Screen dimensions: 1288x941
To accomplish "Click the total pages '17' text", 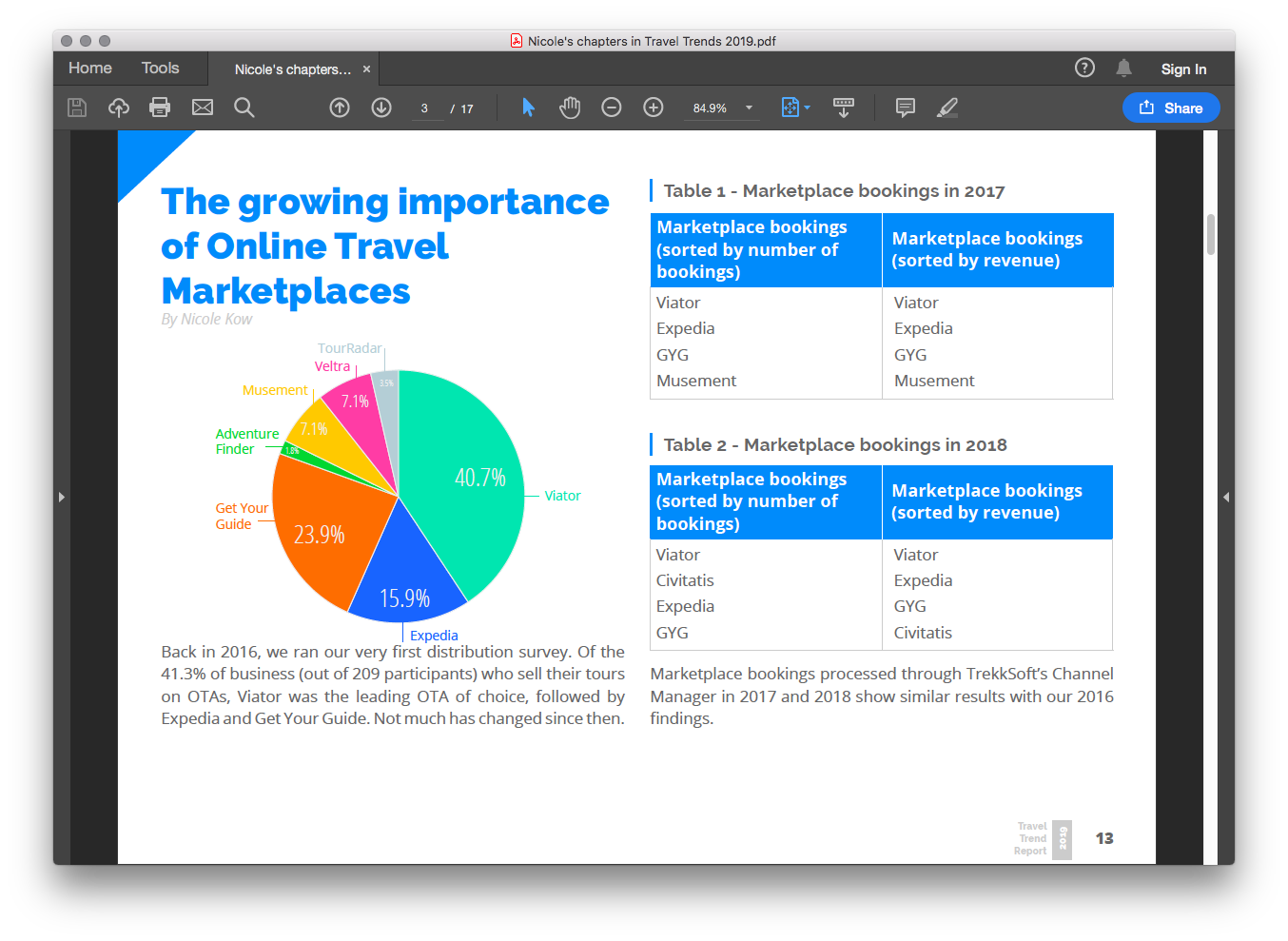I will coord(467,108).
